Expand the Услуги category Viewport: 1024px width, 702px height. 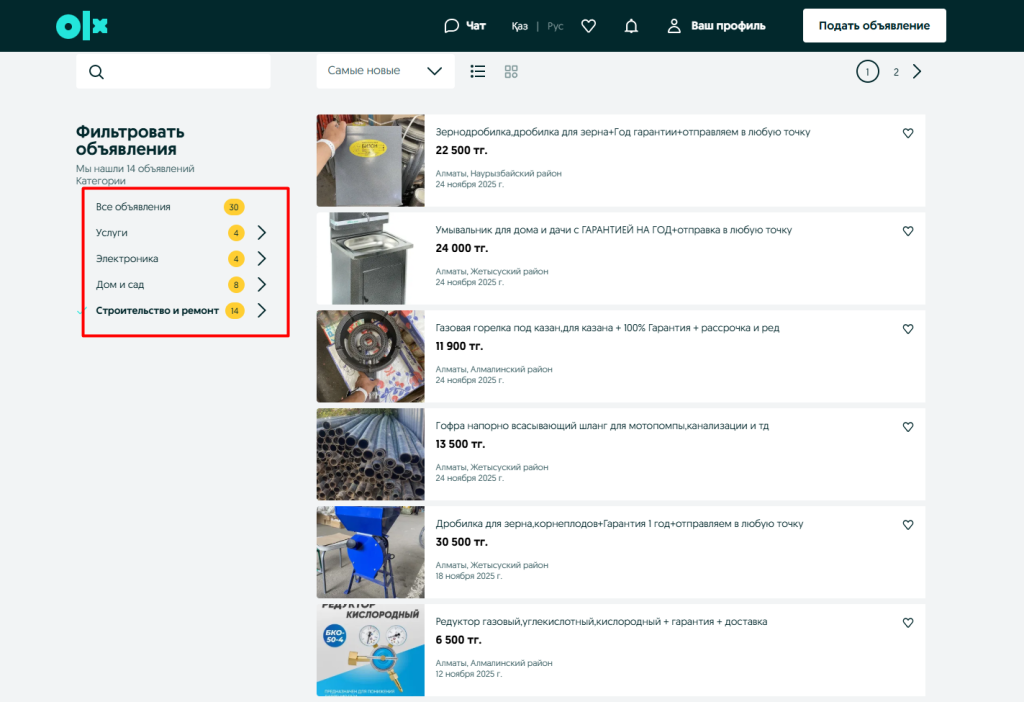point(261,233)
